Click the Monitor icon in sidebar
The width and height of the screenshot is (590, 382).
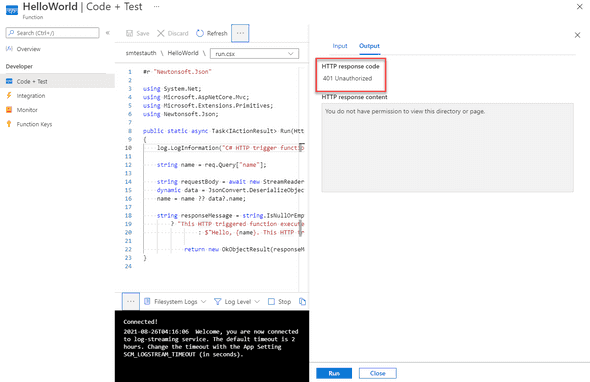[9, 110]
